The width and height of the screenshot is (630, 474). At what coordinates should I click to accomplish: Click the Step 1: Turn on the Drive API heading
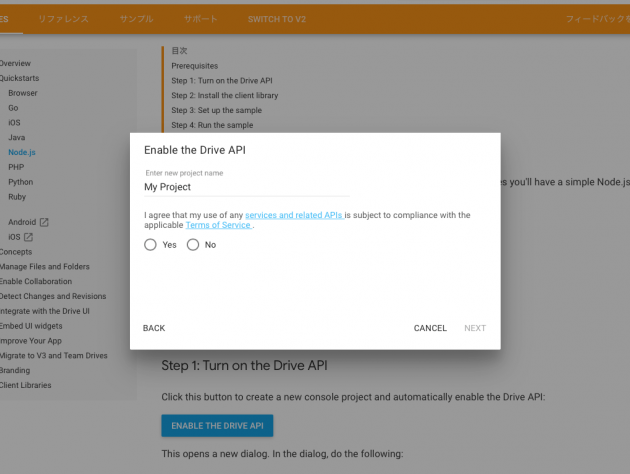point(244,366)
